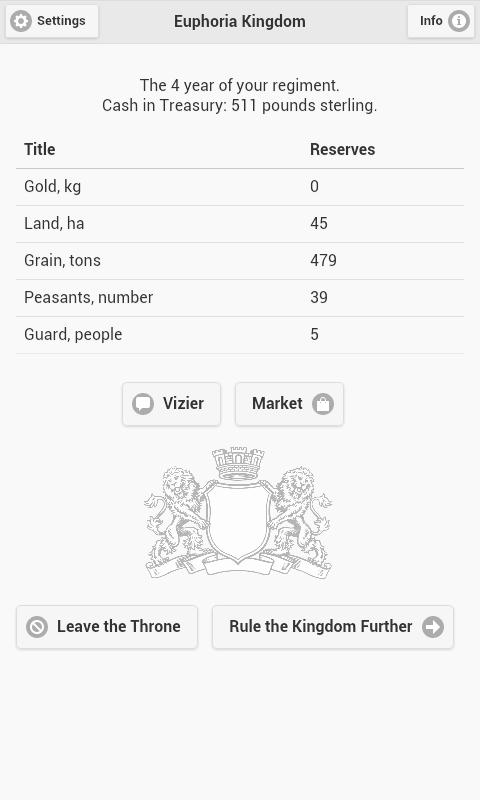Click the Euphoria Kingdom title
The width and height of the screenshot is (480, 800).
coord(240,21)
